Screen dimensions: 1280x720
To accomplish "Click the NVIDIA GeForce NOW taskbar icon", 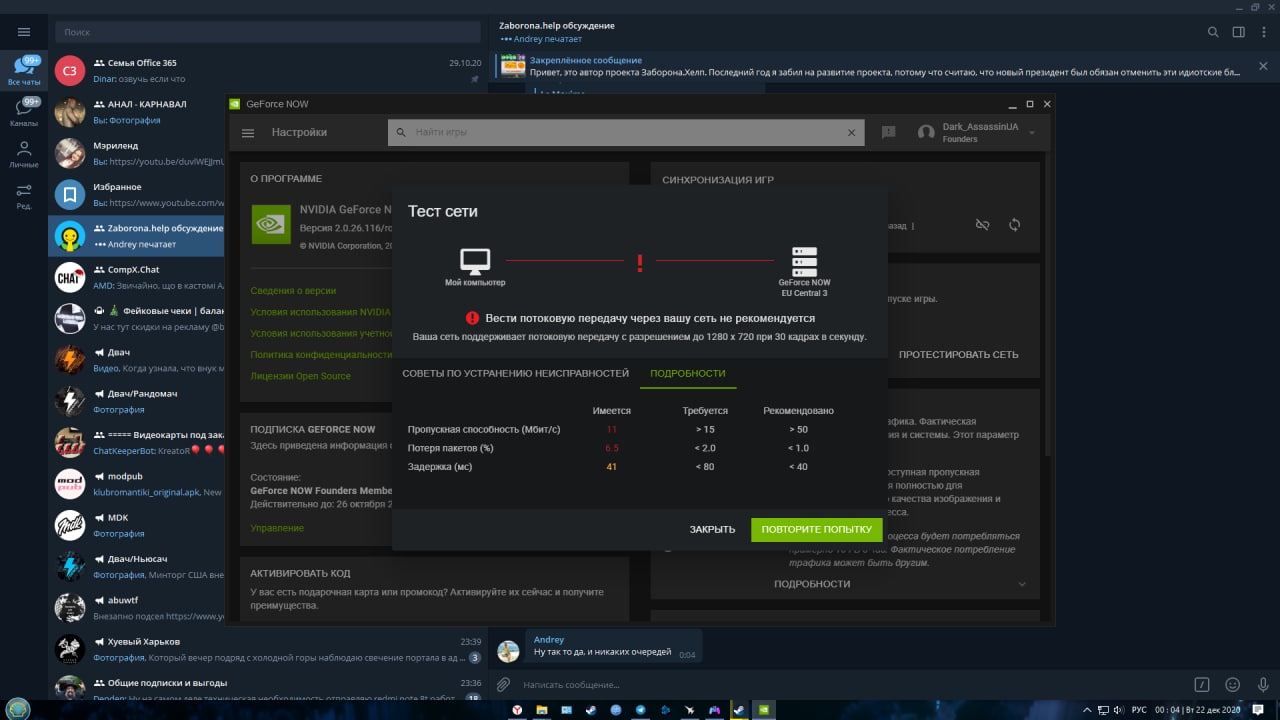I will 764,710.
